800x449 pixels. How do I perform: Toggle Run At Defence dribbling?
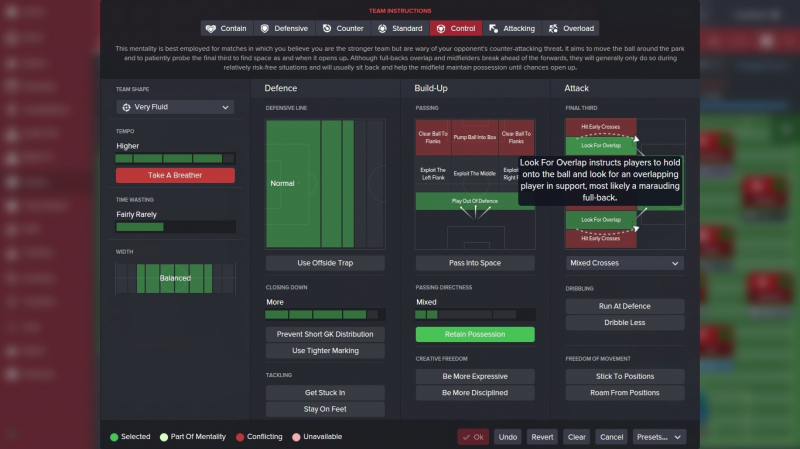point(624,306)
